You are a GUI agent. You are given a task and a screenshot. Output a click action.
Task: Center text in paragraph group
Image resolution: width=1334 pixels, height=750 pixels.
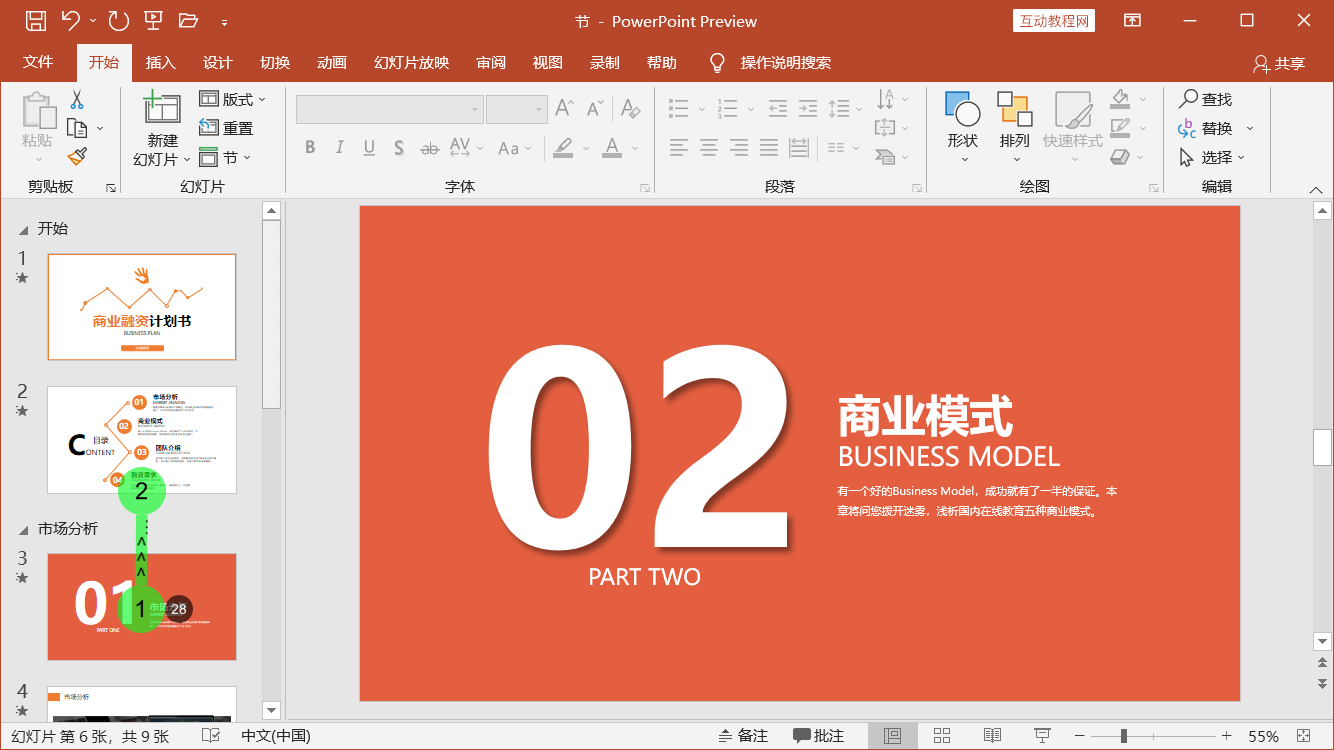point(709,148)
